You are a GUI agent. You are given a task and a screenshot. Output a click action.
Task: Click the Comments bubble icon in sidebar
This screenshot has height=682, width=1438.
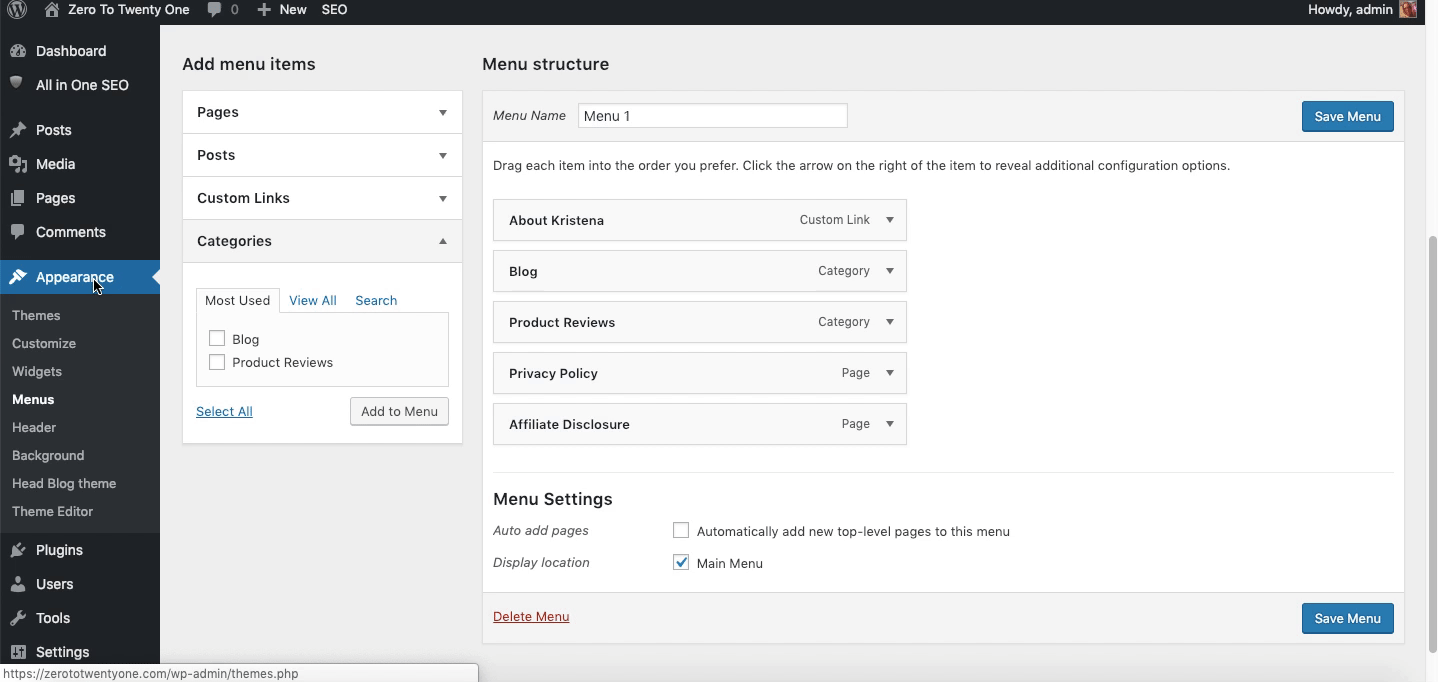point(18,231)
